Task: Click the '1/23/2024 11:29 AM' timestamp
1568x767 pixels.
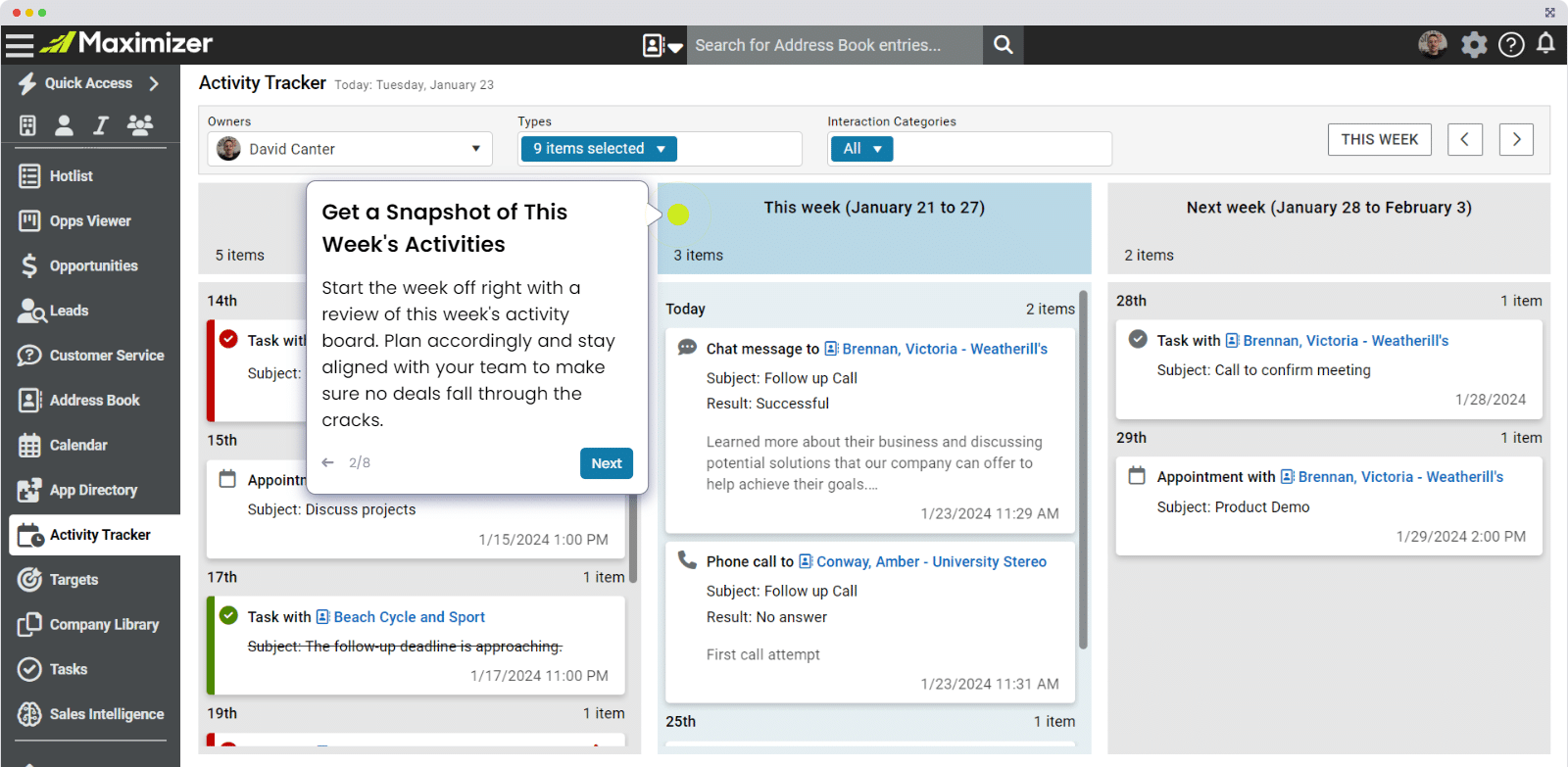Action: coord(990,513)
